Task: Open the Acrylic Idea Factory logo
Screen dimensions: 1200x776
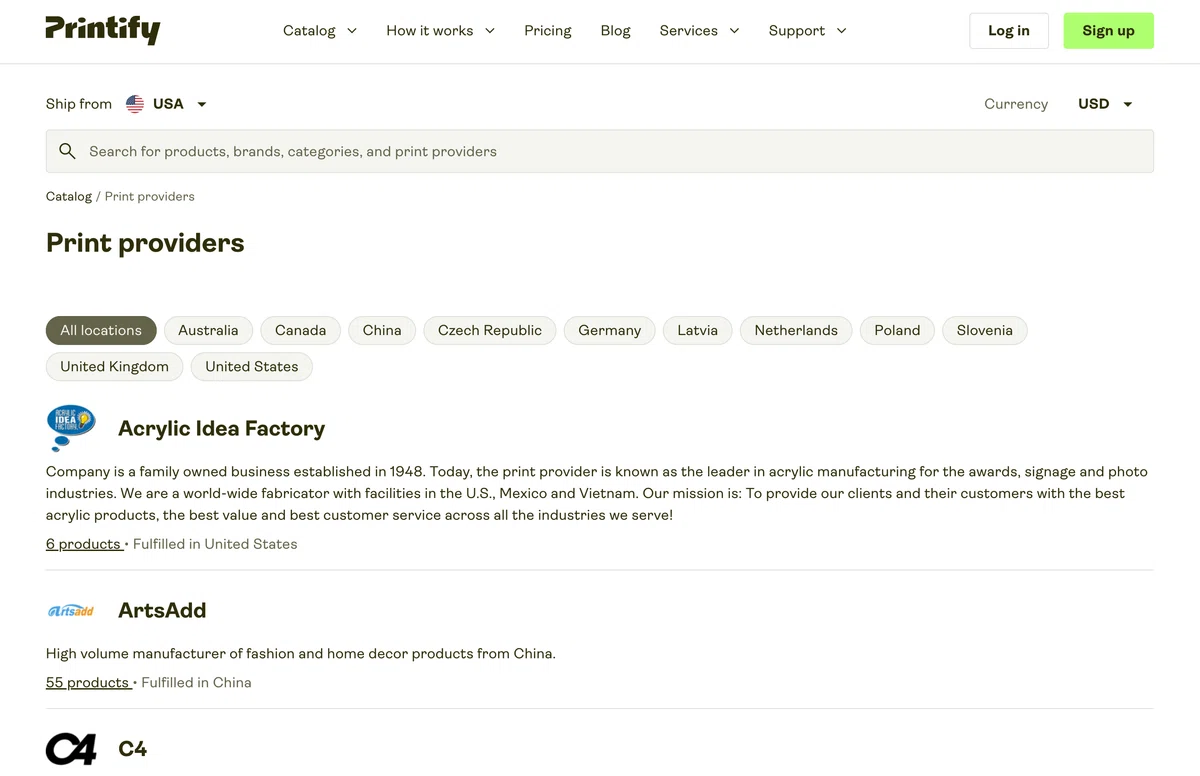Action: point(72,429)
